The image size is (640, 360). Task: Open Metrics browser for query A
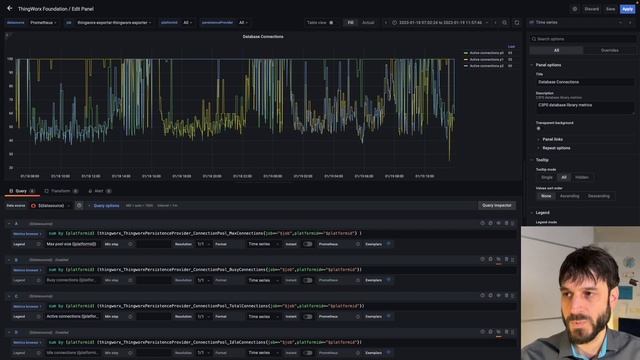(x=27, y=234)
